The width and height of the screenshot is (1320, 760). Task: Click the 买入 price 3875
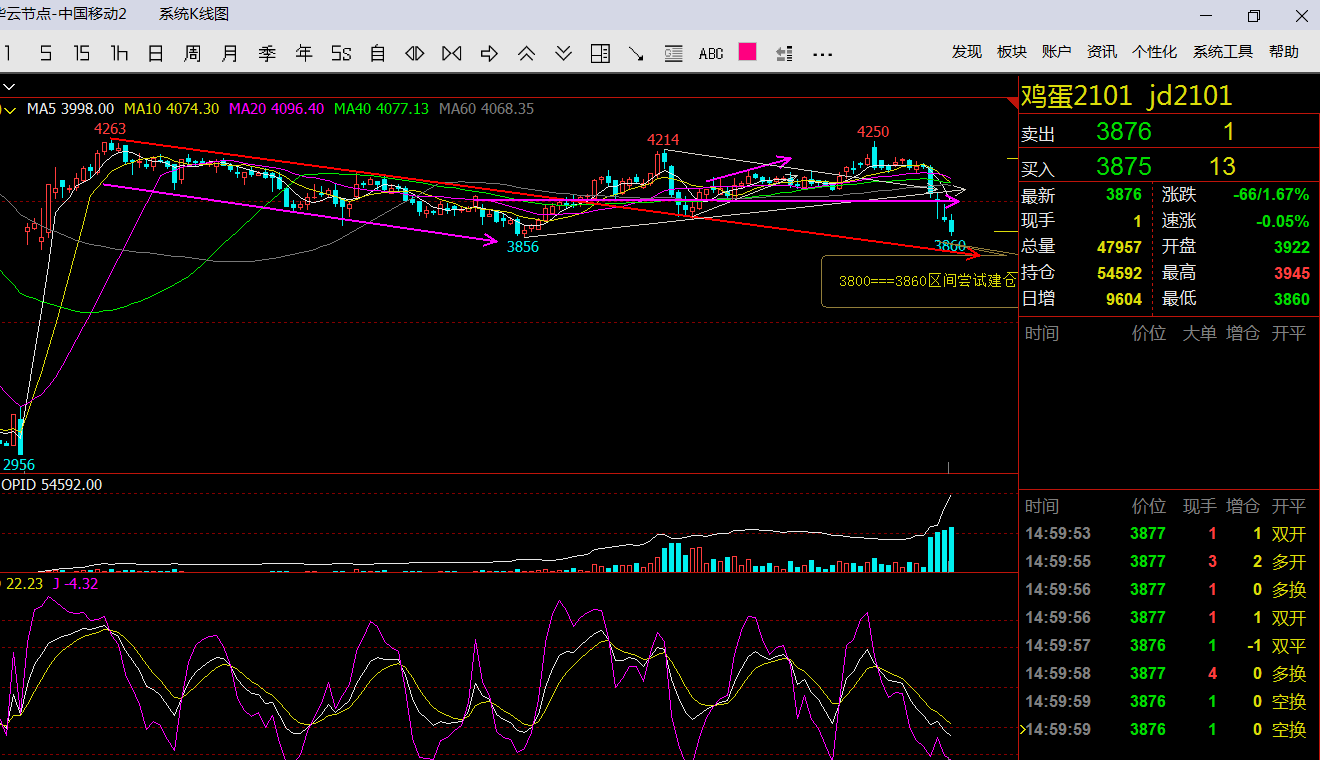1124,166
